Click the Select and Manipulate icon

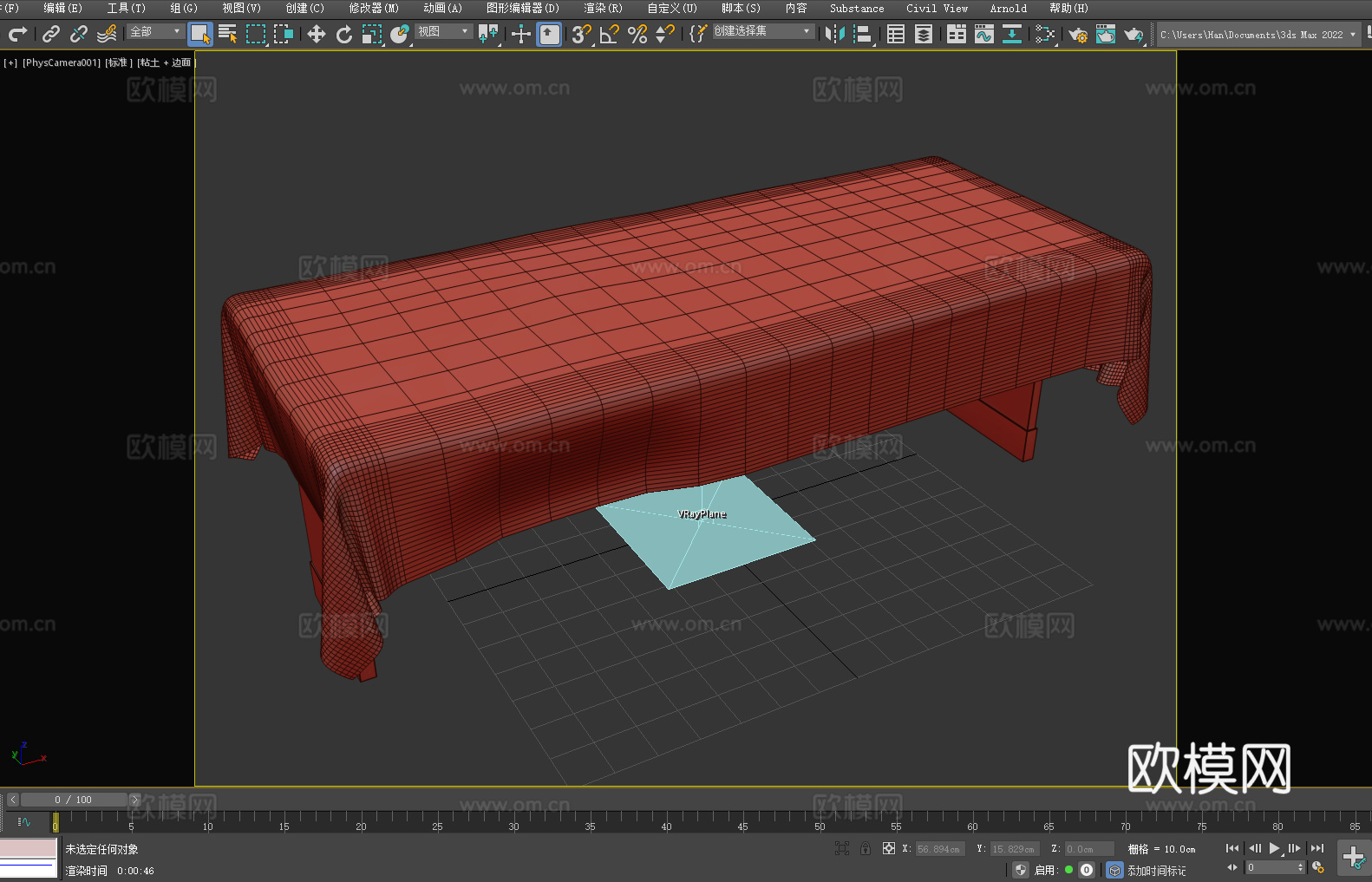pos(520,35)
